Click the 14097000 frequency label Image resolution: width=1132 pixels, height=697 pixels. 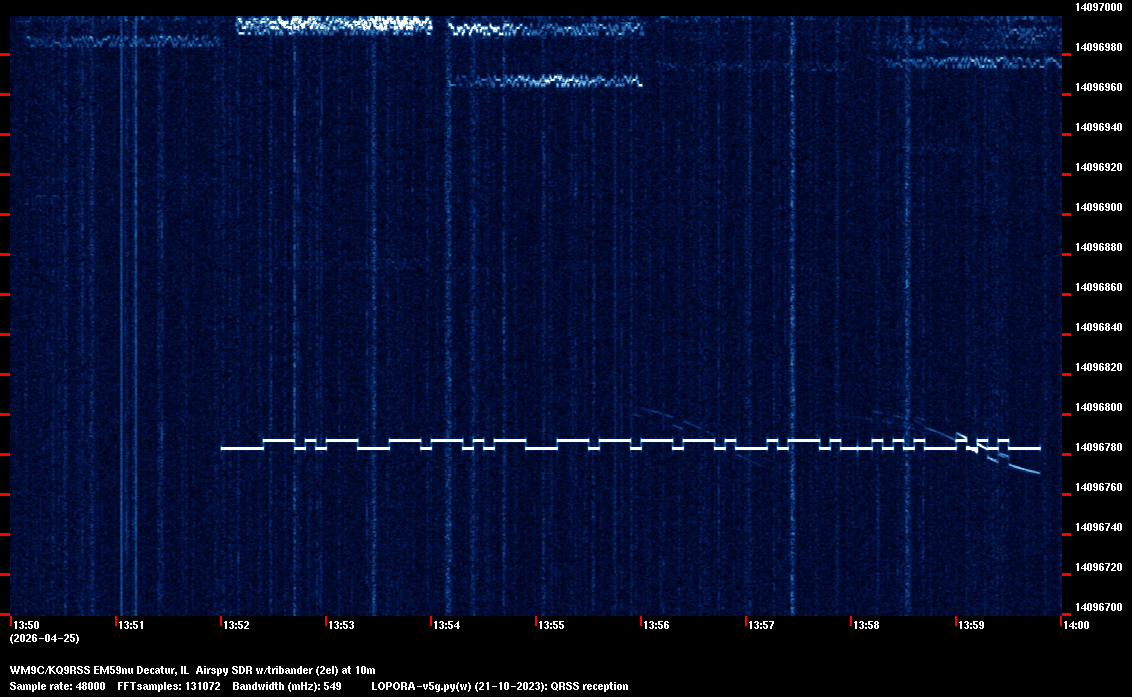(x=1096, y=7)
